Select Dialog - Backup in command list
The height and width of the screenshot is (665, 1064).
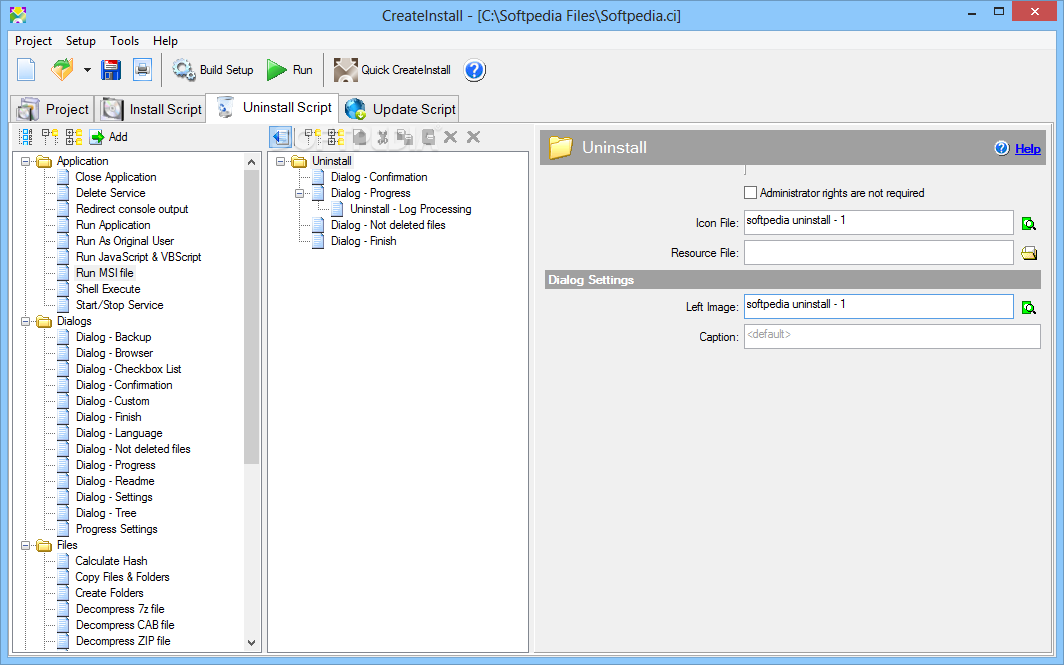coord(113,337)
